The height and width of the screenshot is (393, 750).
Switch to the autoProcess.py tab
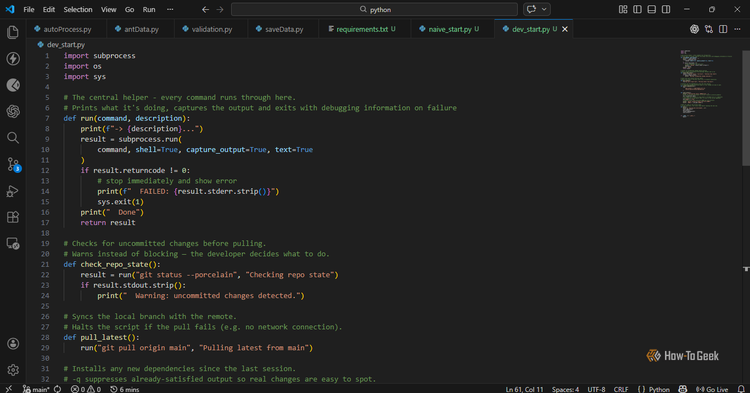pos(66,29)
